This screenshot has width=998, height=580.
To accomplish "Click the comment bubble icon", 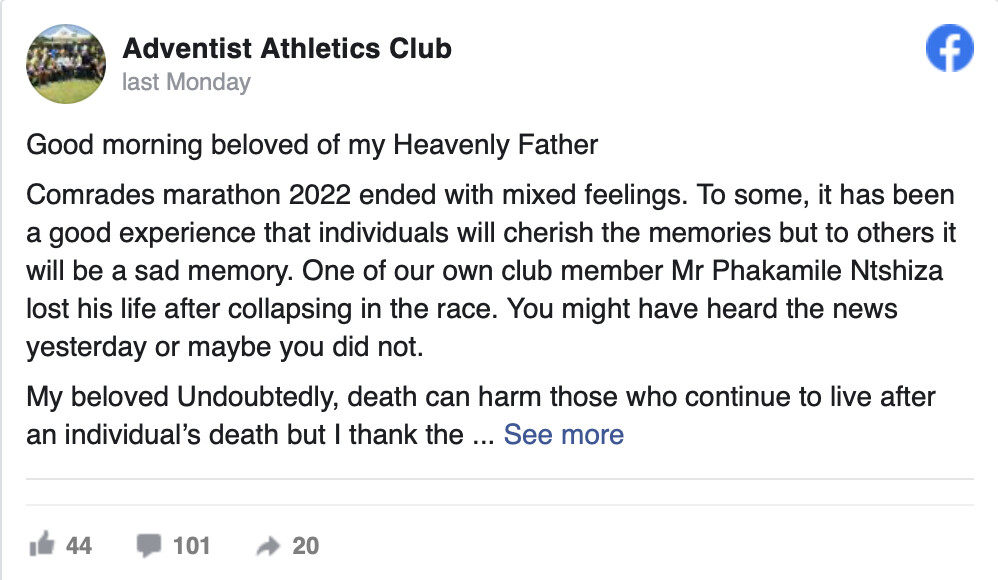I will pyautogui.click(x=149, y=545).
